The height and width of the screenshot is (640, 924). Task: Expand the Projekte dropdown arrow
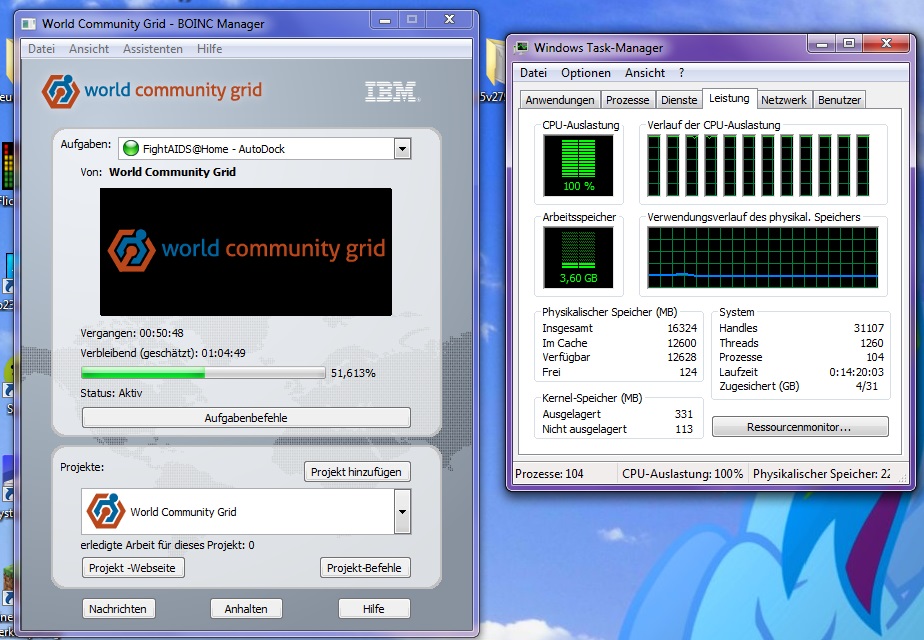(402, 512)
